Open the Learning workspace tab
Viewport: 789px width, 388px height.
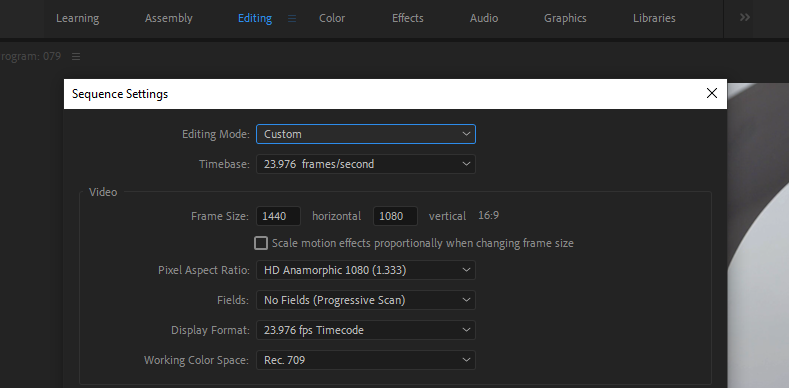tap(77, 18)
